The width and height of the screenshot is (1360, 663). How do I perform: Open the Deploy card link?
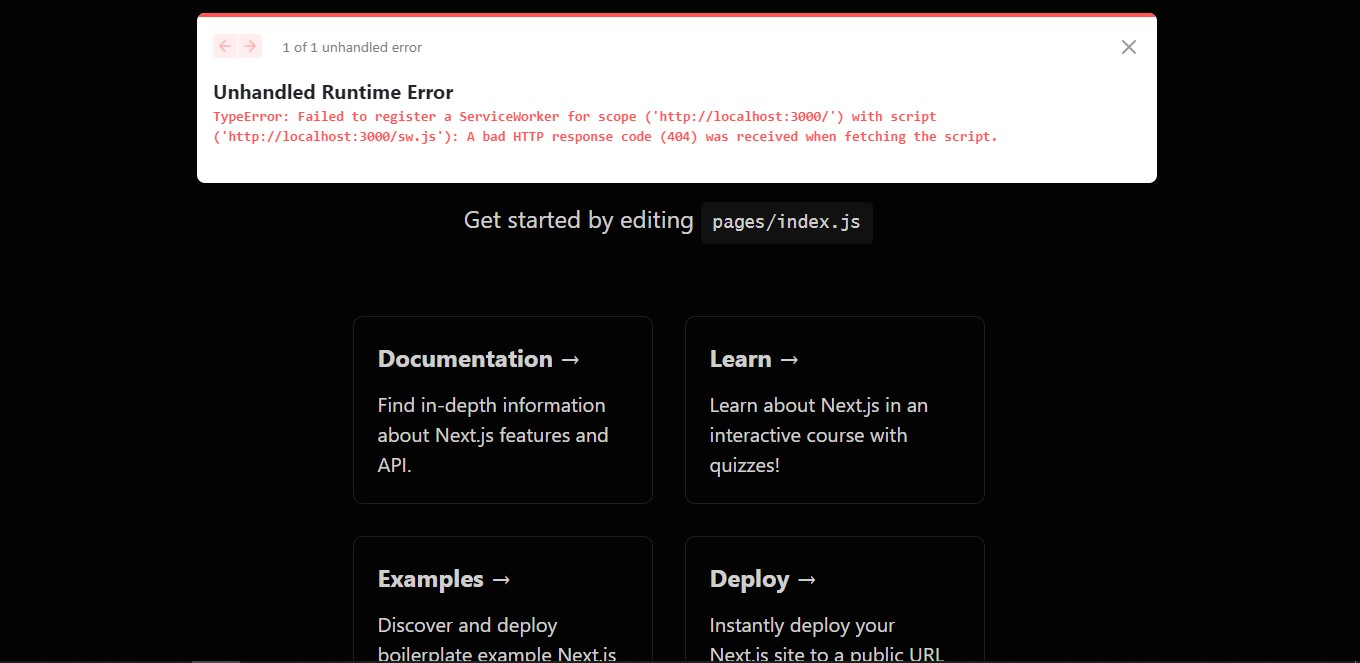(x=835, y=600)
